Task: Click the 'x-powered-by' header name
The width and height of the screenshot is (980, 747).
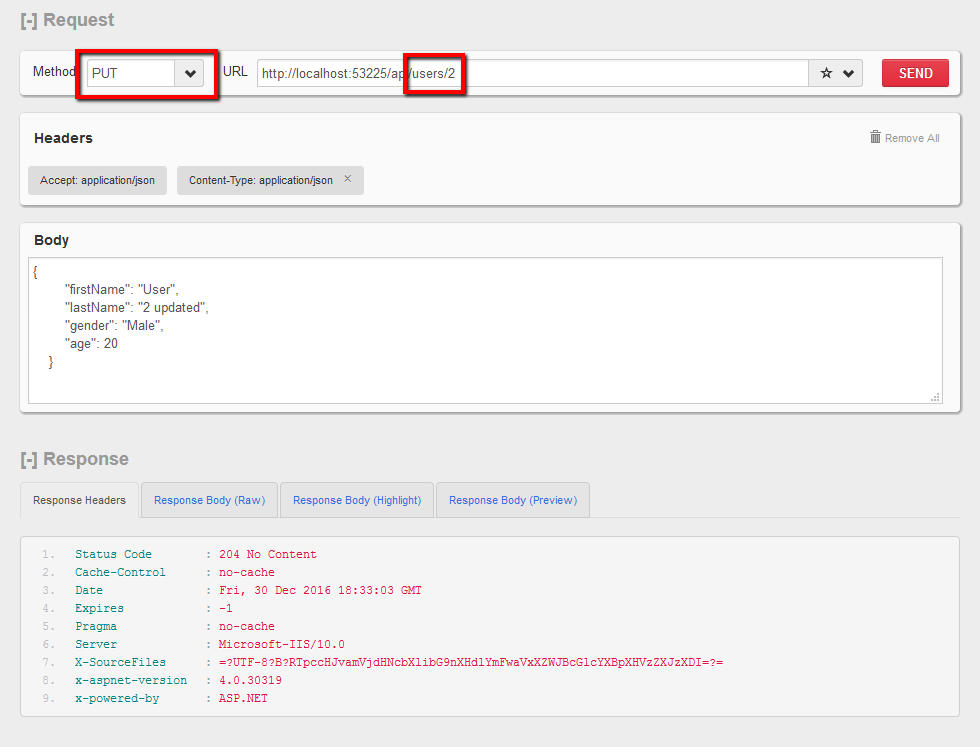Action: [117, 698]
